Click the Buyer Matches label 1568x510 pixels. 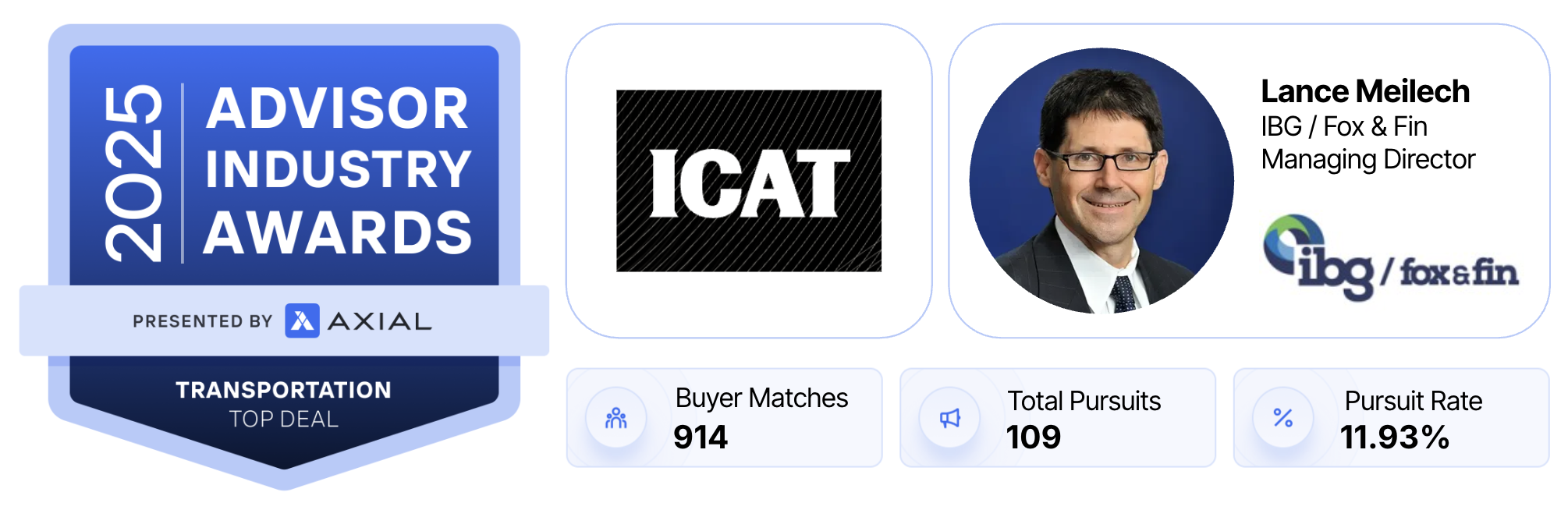pyautogui.click(x=761, y=398)
